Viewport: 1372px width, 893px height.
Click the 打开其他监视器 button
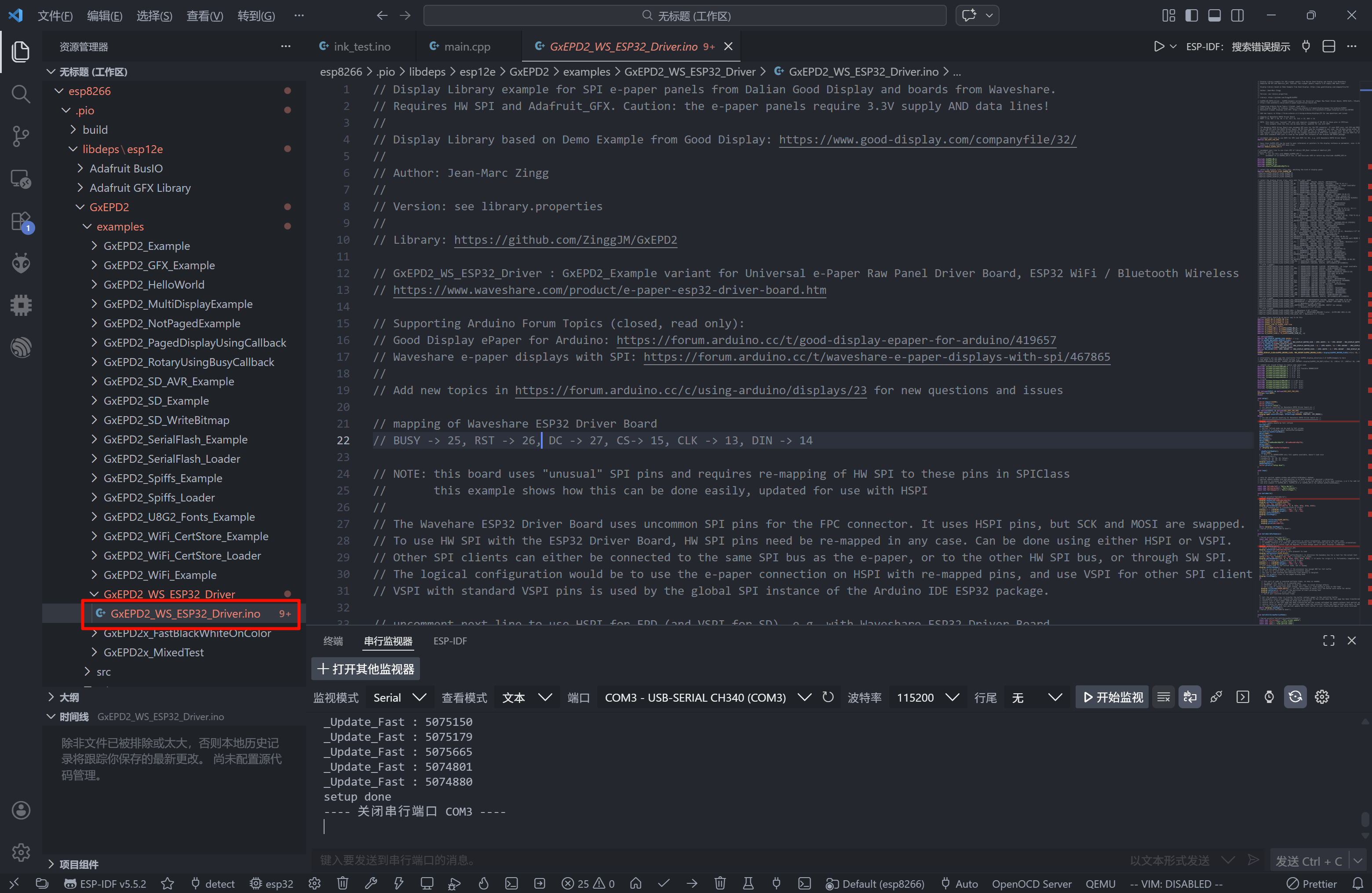point(365,669)
